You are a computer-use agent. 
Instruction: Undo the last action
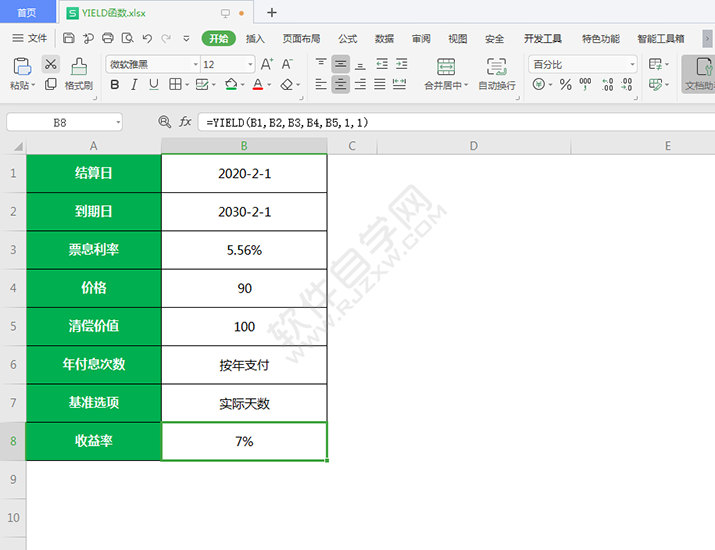coord(147,38)
